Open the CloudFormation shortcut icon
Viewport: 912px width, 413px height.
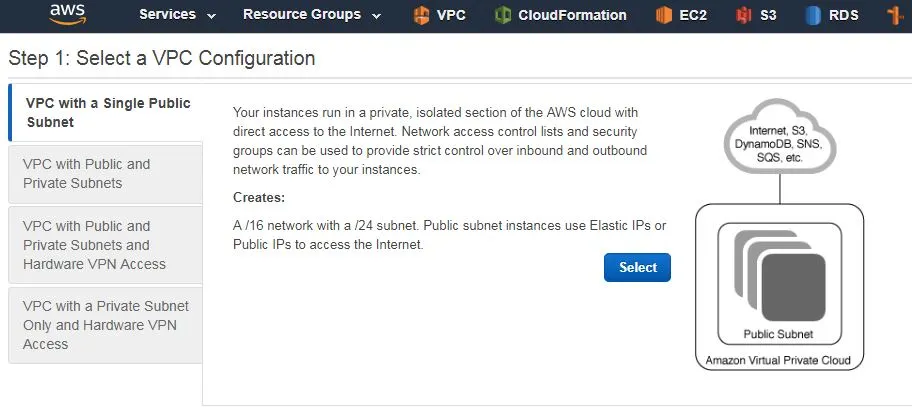tap(503, 15)
